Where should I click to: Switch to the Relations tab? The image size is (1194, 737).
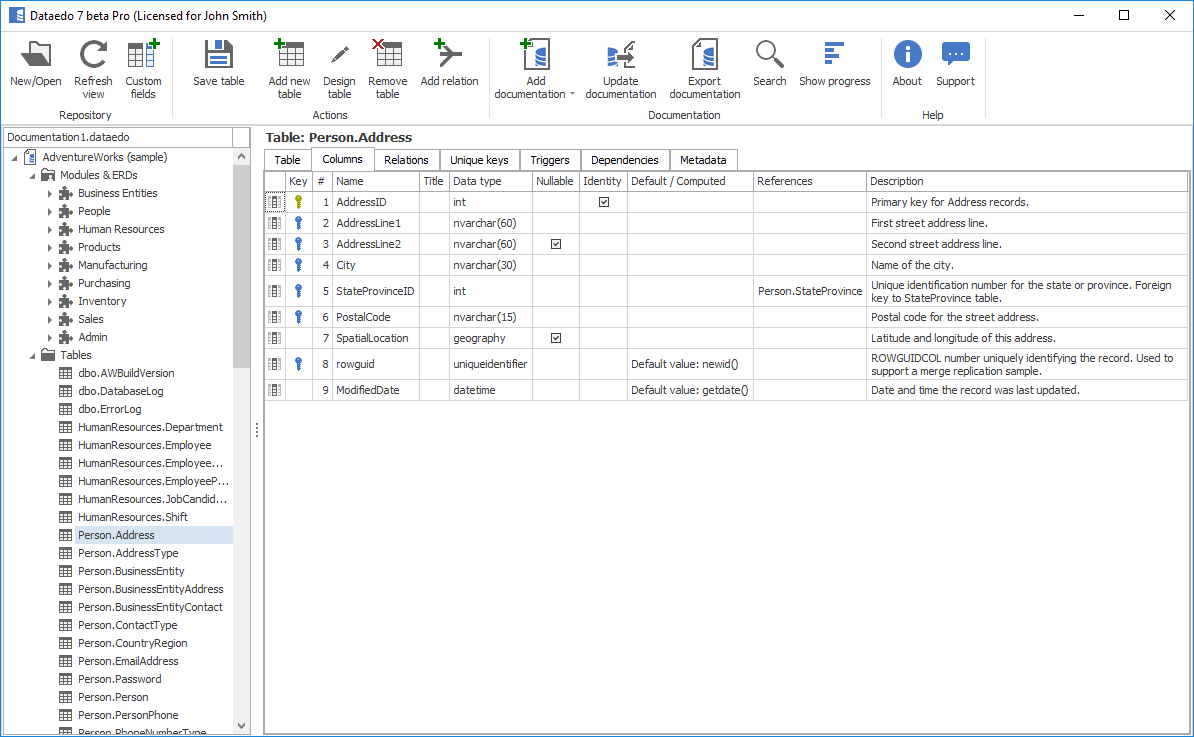pos(406,160)
